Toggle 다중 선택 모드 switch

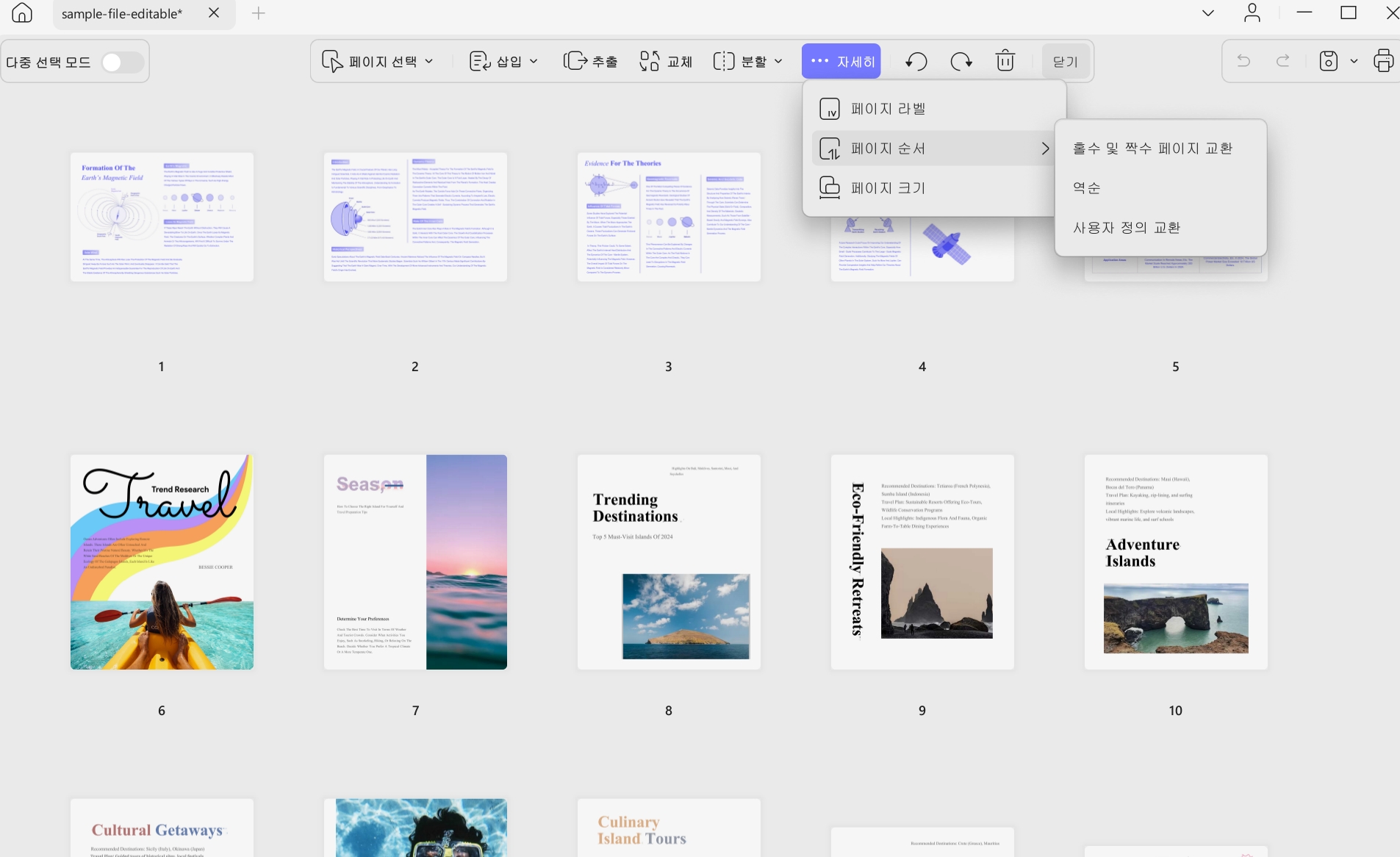[x=122, y=62]
